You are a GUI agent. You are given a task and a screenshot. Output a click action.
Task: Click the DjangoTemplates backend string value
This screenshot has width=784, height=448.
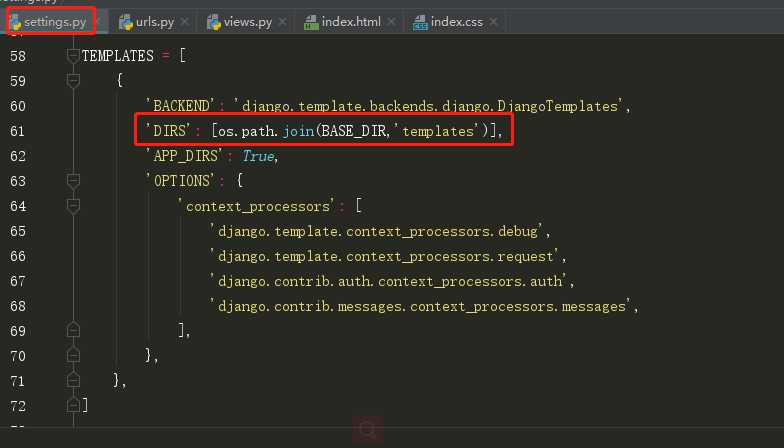click(428, 106)
